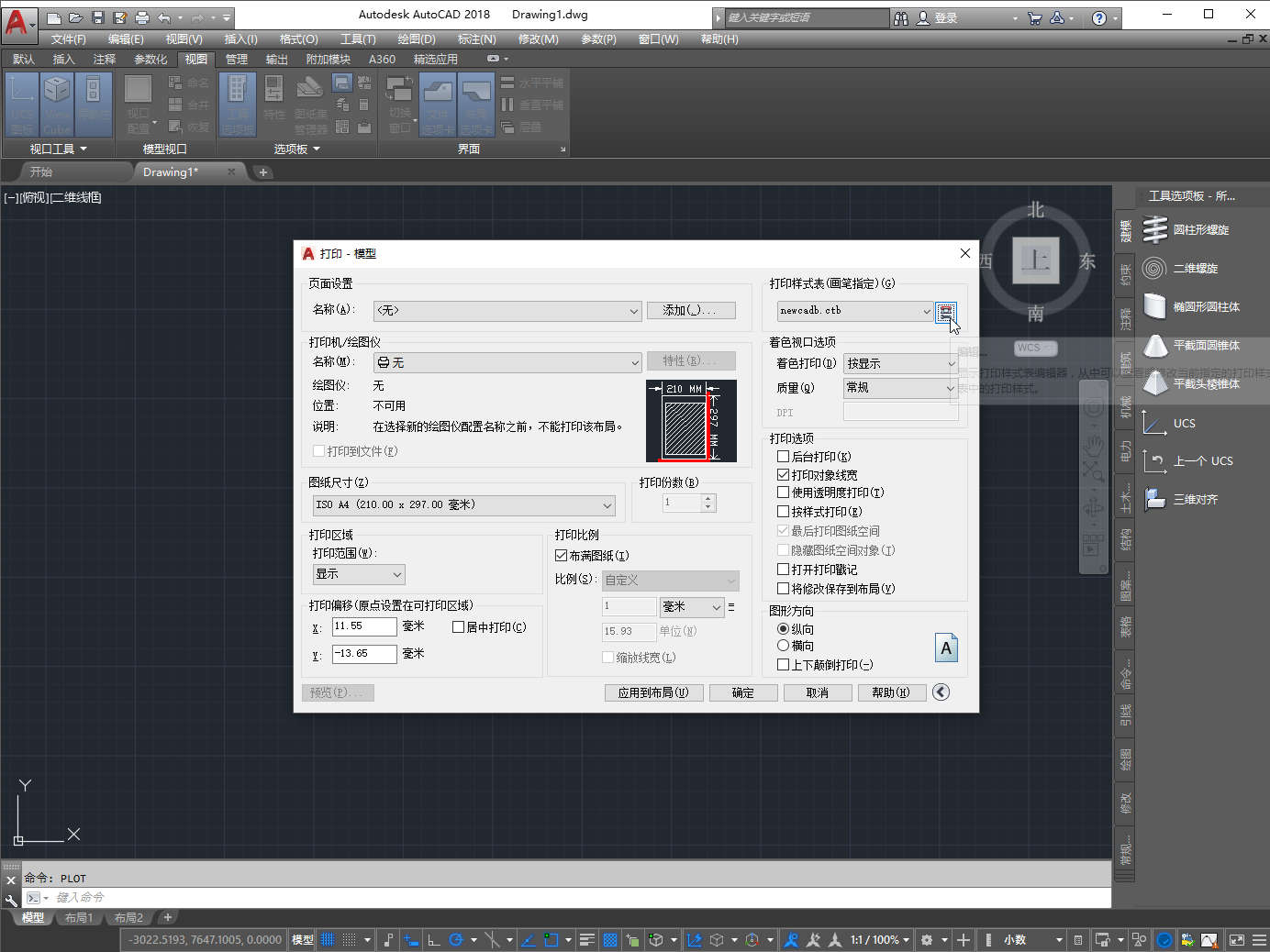1270x952 pixels.
Task: Open the print style table editor icon
Action: pyautogui.click(x=946, y=312)
